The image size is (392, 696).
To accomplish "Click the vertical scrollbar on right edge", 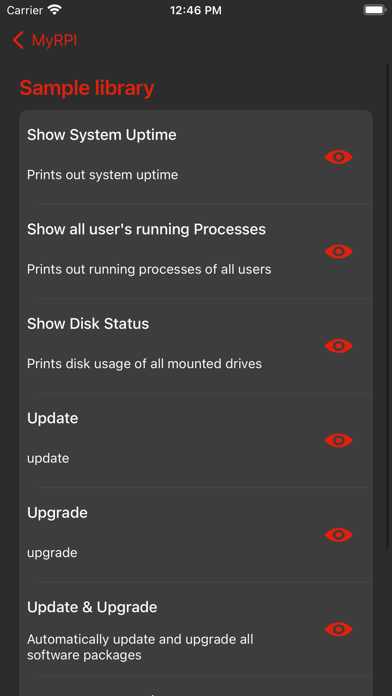I will [x=387, y=306].
